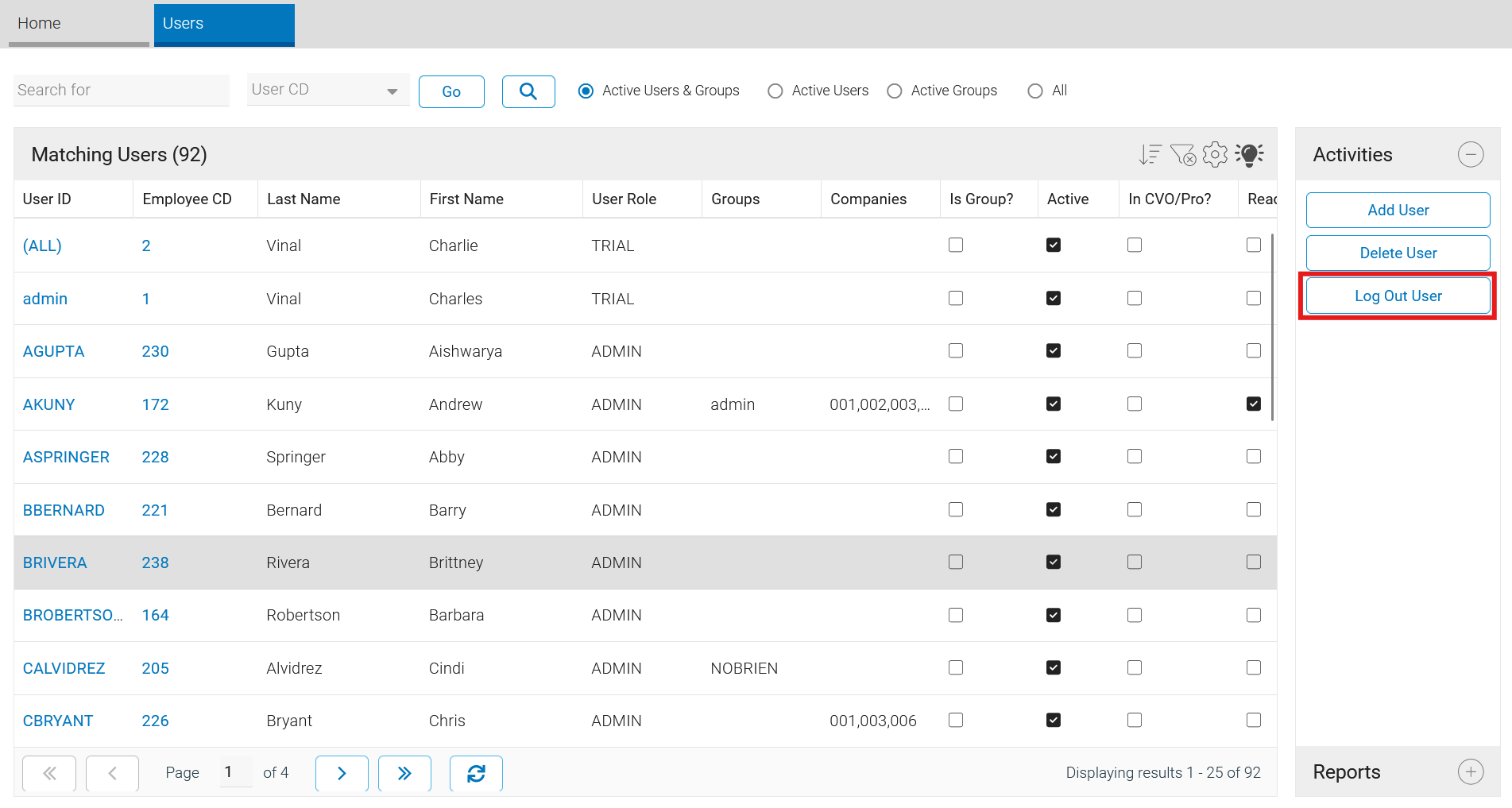Click the Add User button
This screenshot has width=1512, height=808.
(1398, 210)
